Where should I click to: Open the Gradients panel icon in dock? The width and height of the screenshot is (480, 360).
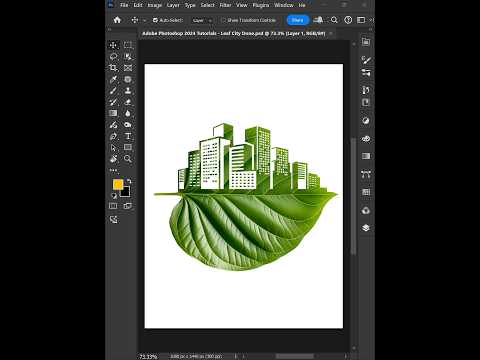point(366,156)
